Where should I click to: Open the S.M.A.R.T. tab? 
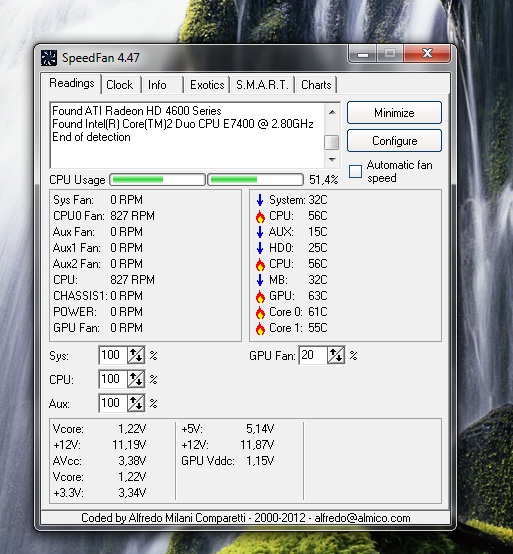pyautogui.click(x=262, y=85)
